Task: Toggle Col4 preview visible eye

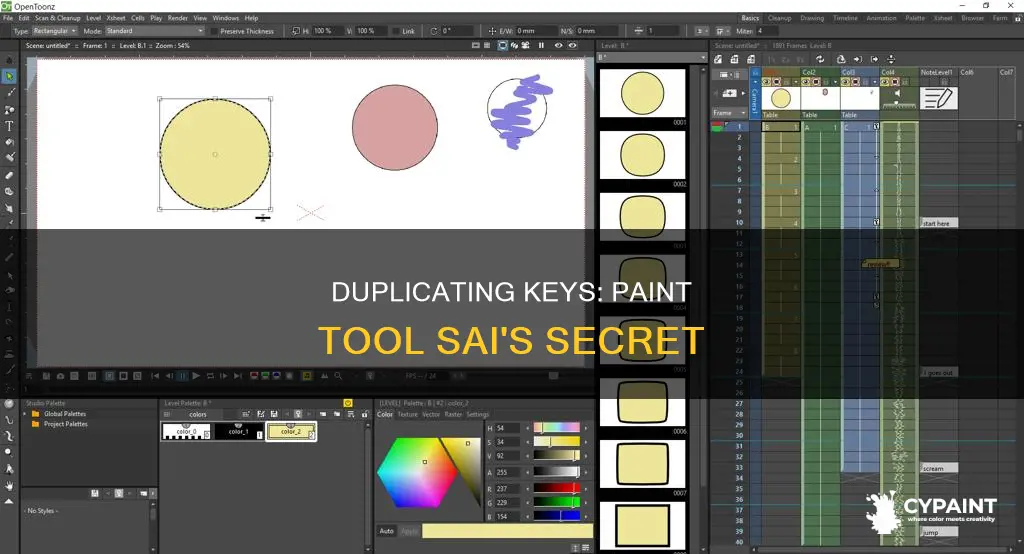Action: 884,81
